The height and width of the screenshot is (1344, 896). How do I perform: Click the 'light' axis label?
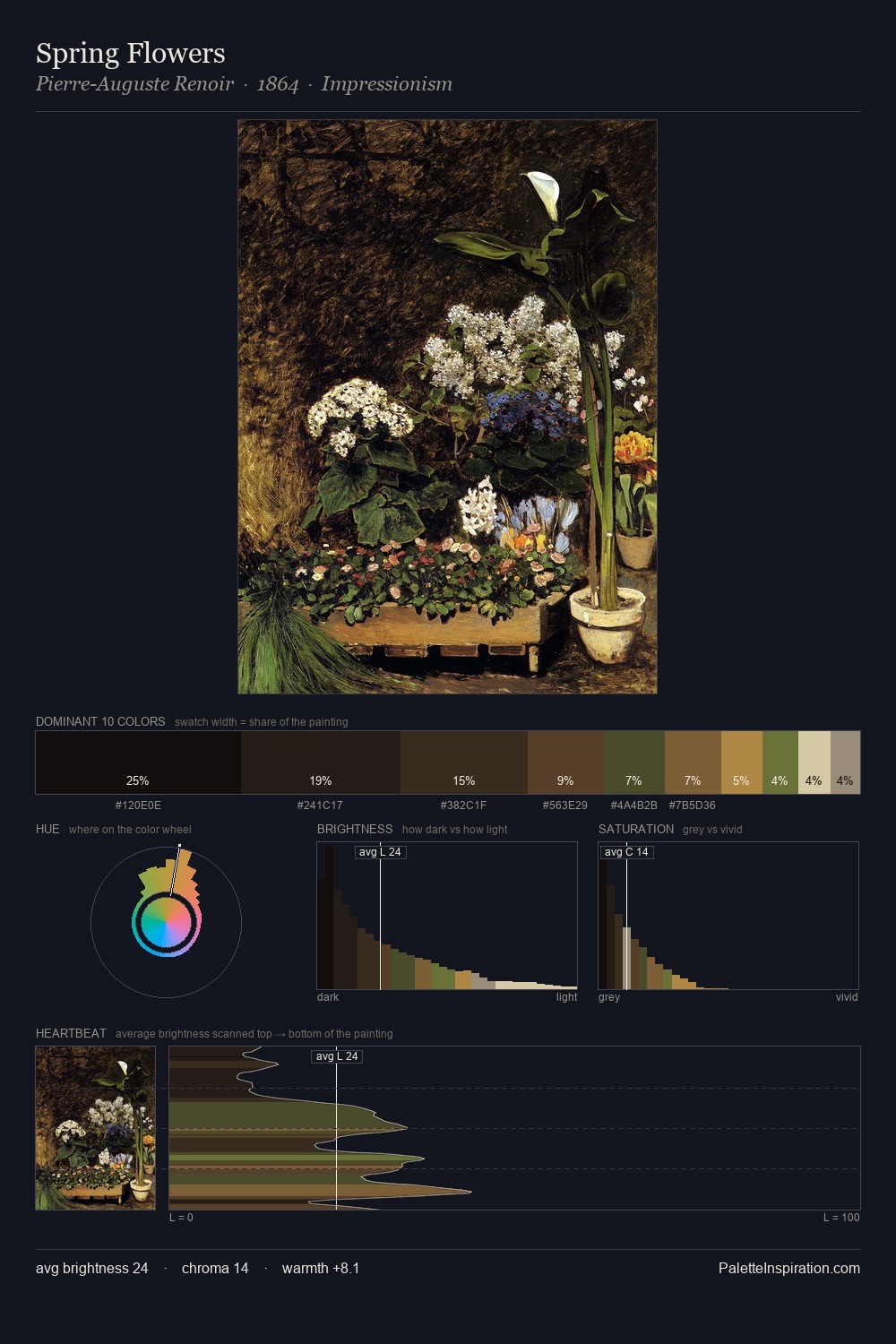pos(566,997)
